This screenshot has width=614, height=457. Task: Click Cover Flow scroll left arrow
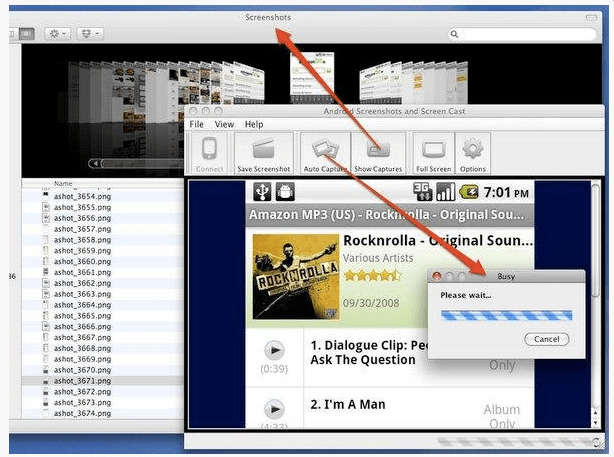click(x=94, y=163)
